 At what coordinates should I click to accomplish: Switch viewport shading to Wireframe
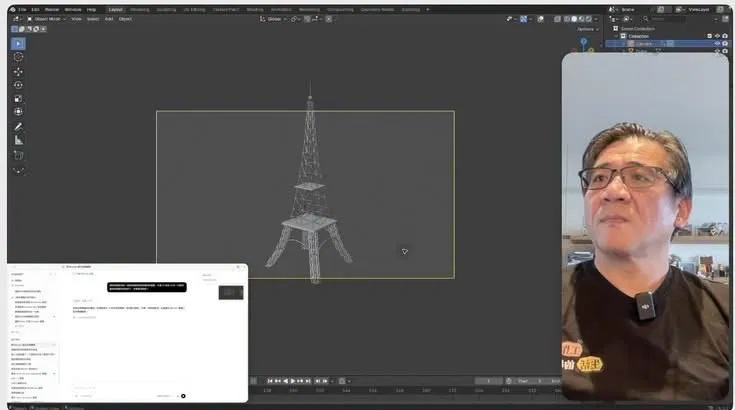567,19
